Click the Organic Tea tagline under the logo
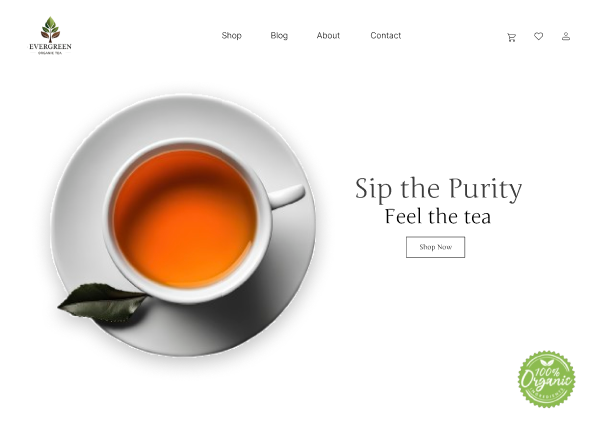This screenshot has width=597, height=426. [50, 53]
